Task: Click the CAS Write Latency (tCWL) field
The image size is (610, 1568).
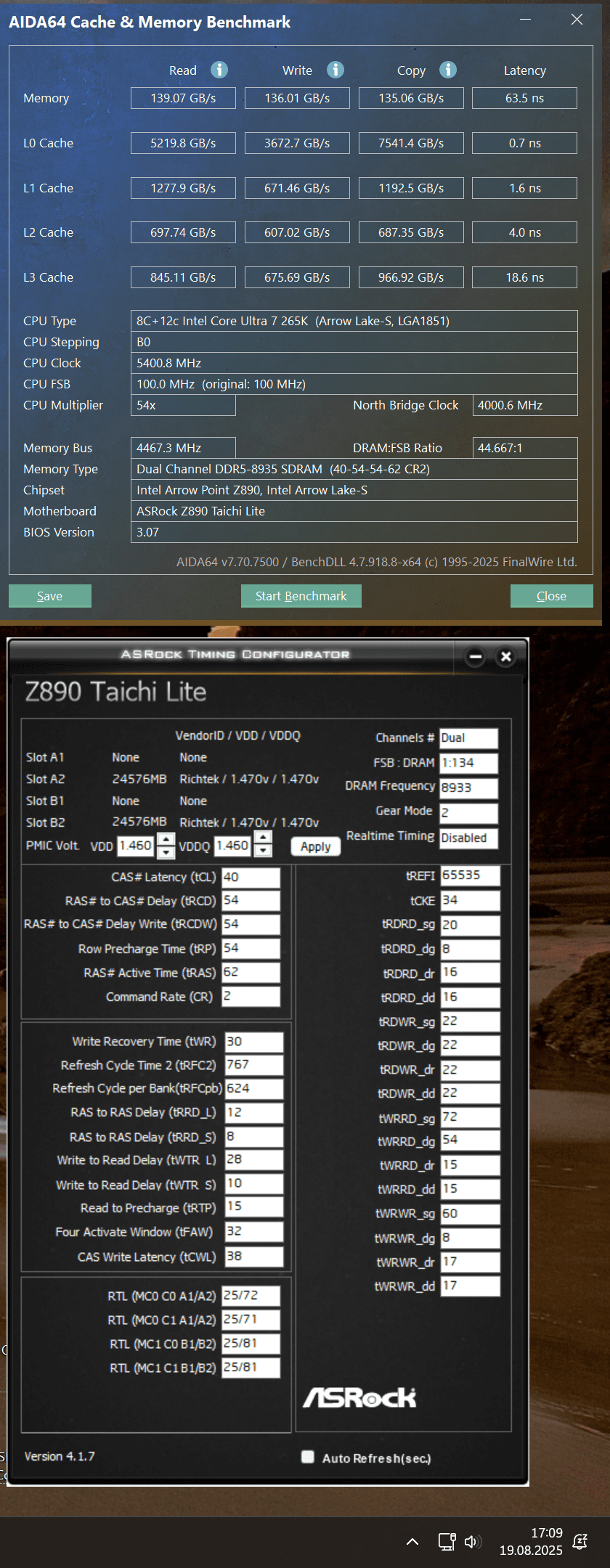Action: coord(254,1256)
